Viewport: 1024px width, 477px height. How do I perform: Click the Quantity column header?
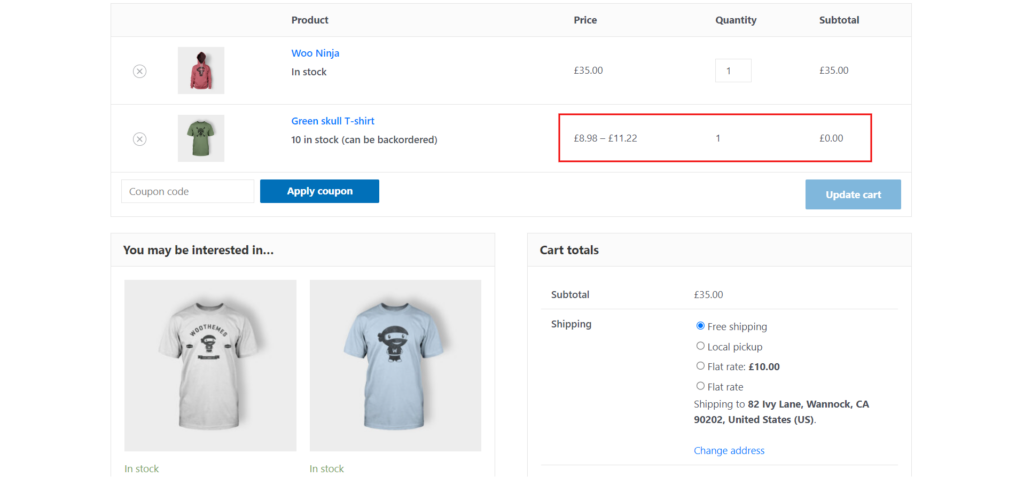[736, 20]
